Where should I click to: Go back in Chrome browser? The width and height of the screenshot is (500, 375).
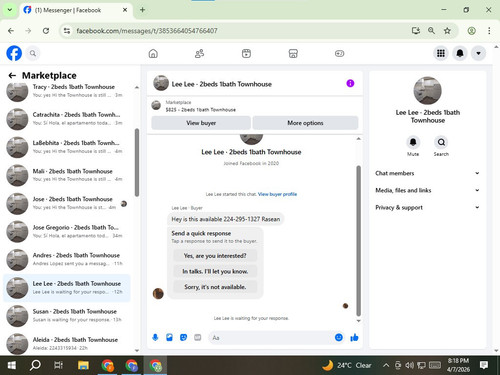click(11, 31)
